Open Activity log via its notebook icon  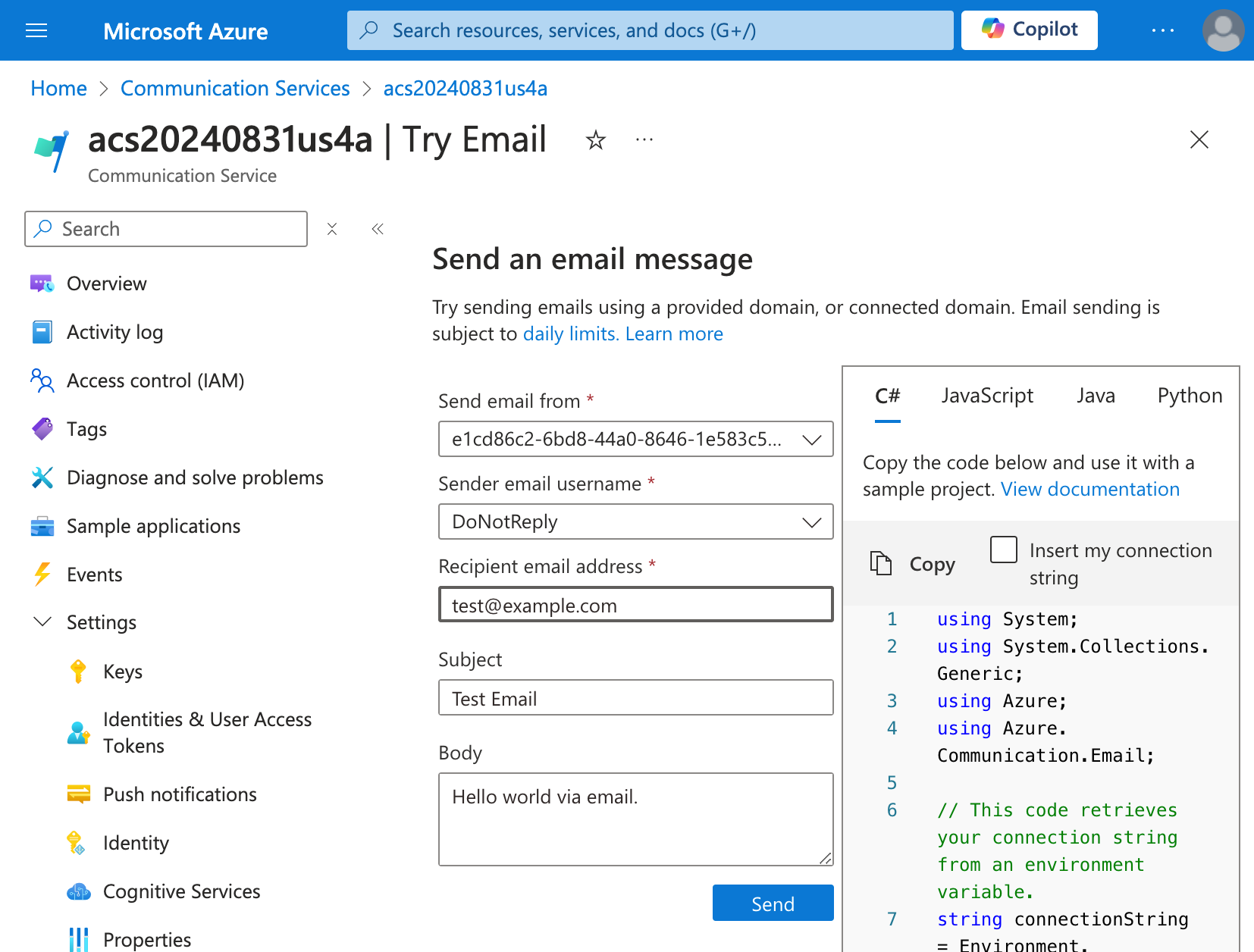point(42,332)
